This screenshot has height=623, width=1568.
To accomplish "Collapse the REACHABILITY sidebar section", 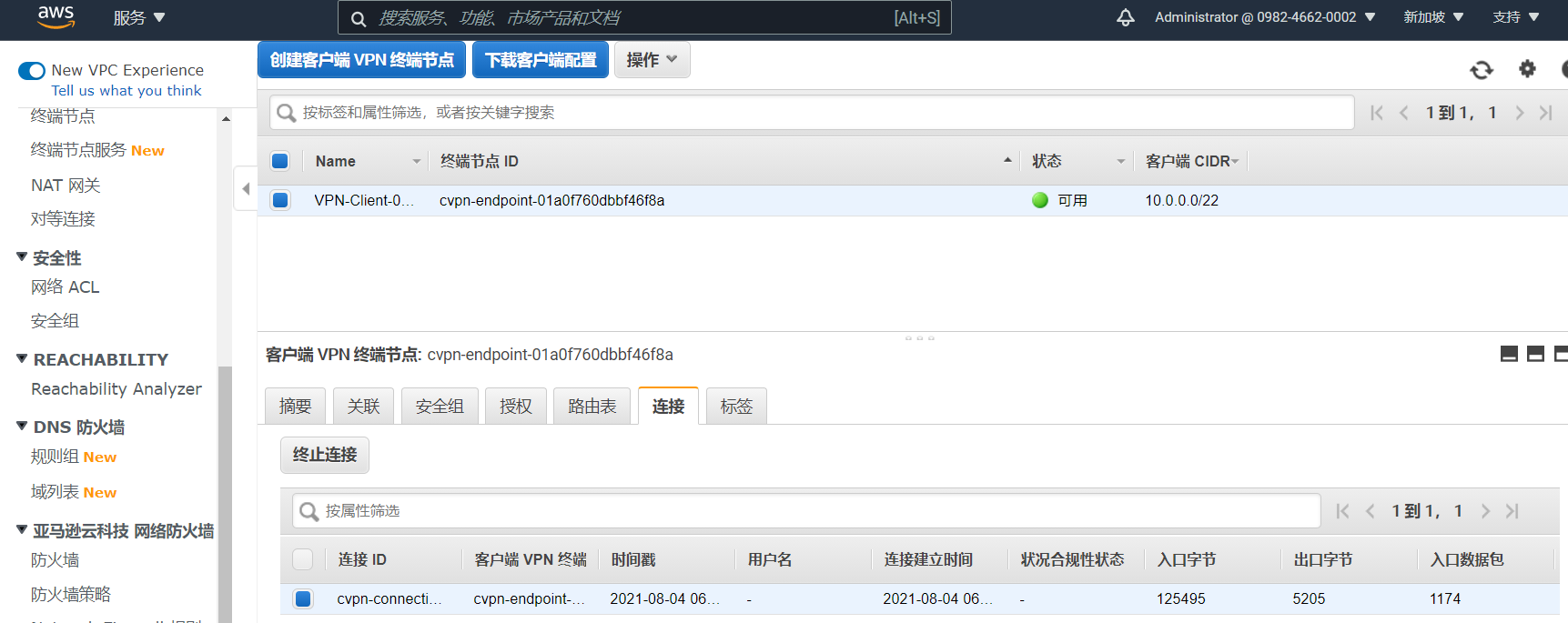I will 22,359.
